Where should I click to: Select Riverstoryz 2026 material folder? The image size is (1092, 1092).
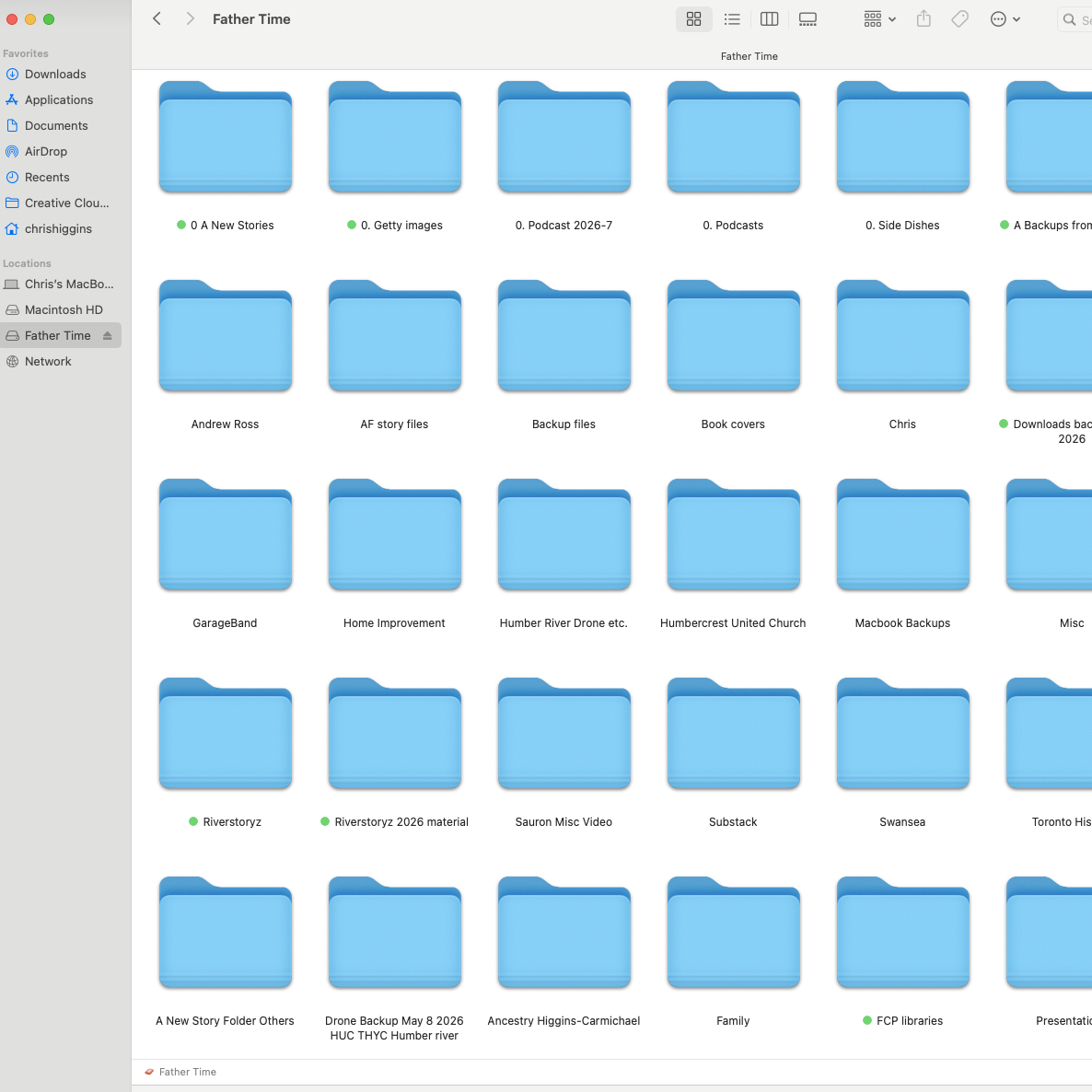(x=394, y=733)
